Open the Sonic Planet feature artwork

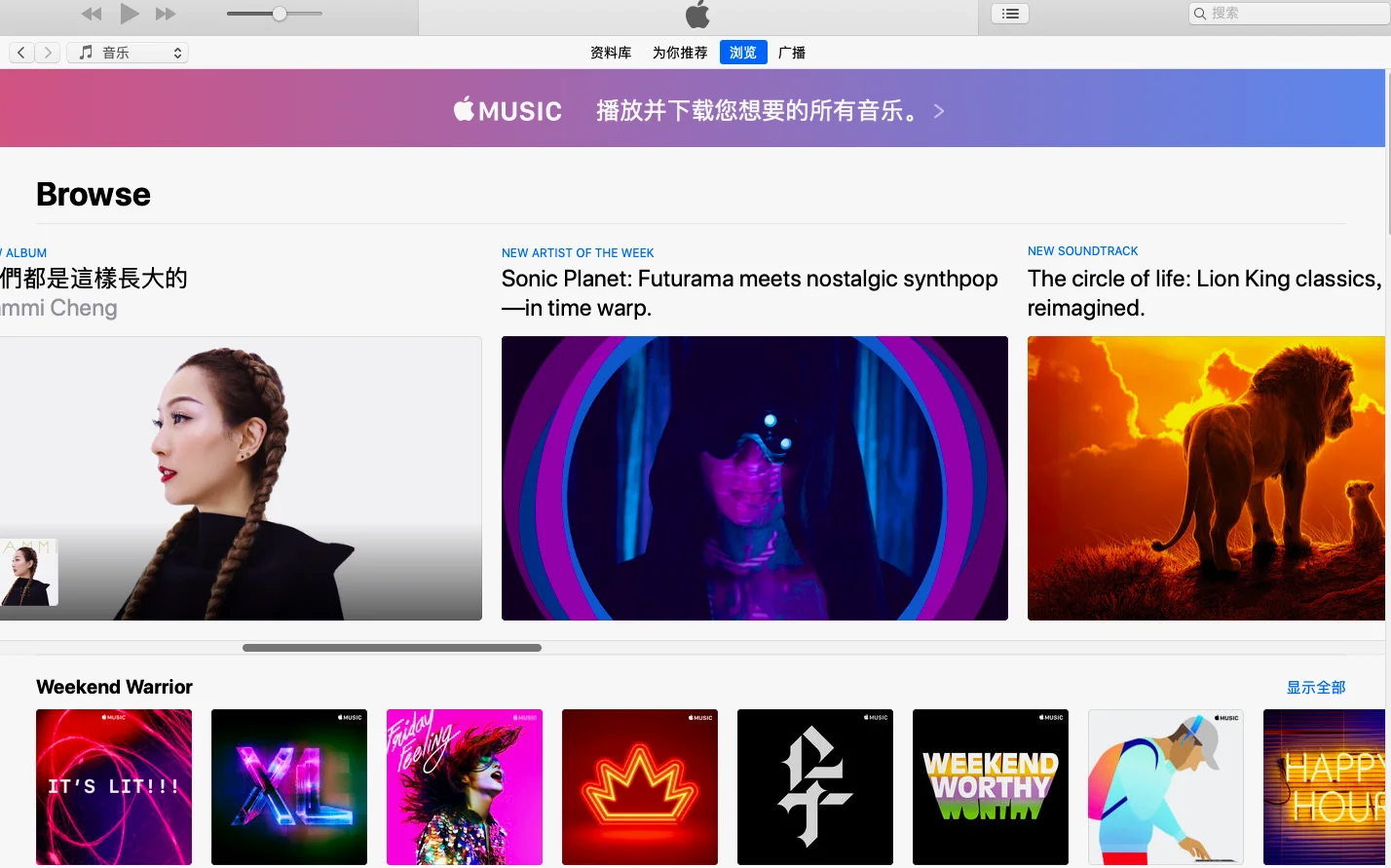pos(755,478)
